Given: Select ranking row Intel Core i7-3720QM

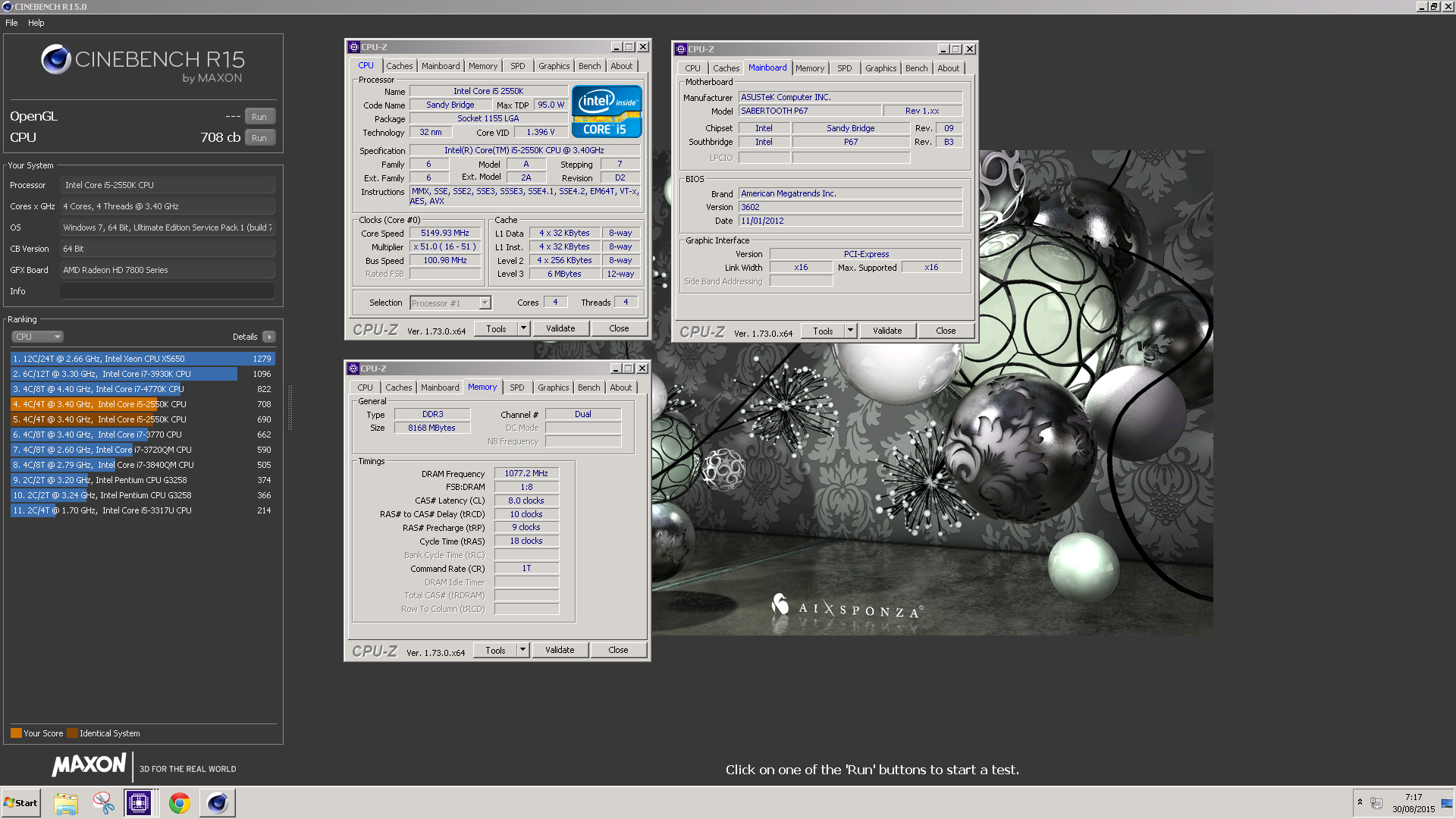Looking at the screenshot, I should pyautogui.click(x=143, y=450).
